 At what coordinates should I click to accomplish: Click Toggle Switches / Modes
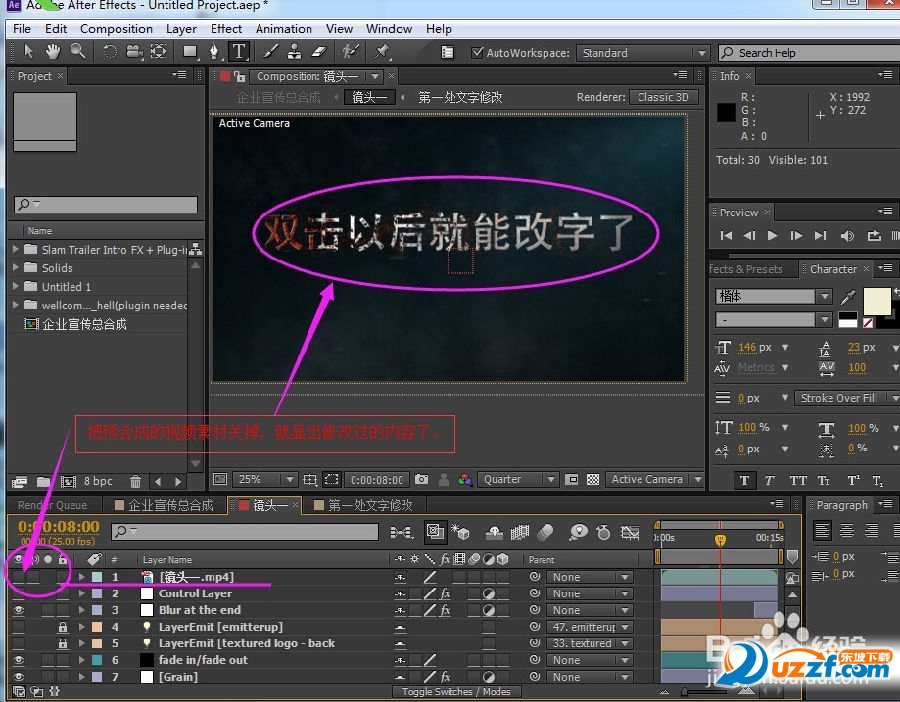[x=457, y=691]
